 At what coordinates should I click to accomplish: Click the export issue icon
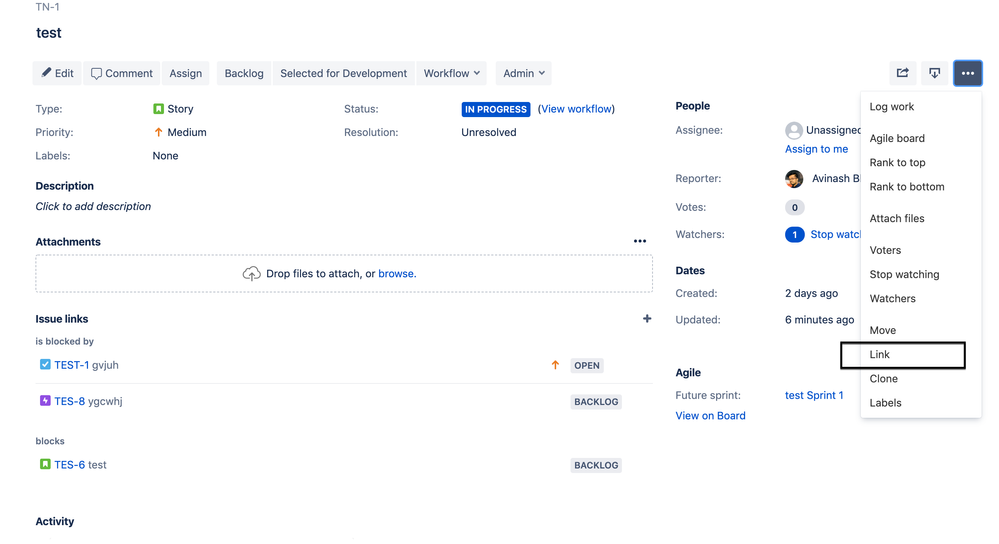pos(935,73)
